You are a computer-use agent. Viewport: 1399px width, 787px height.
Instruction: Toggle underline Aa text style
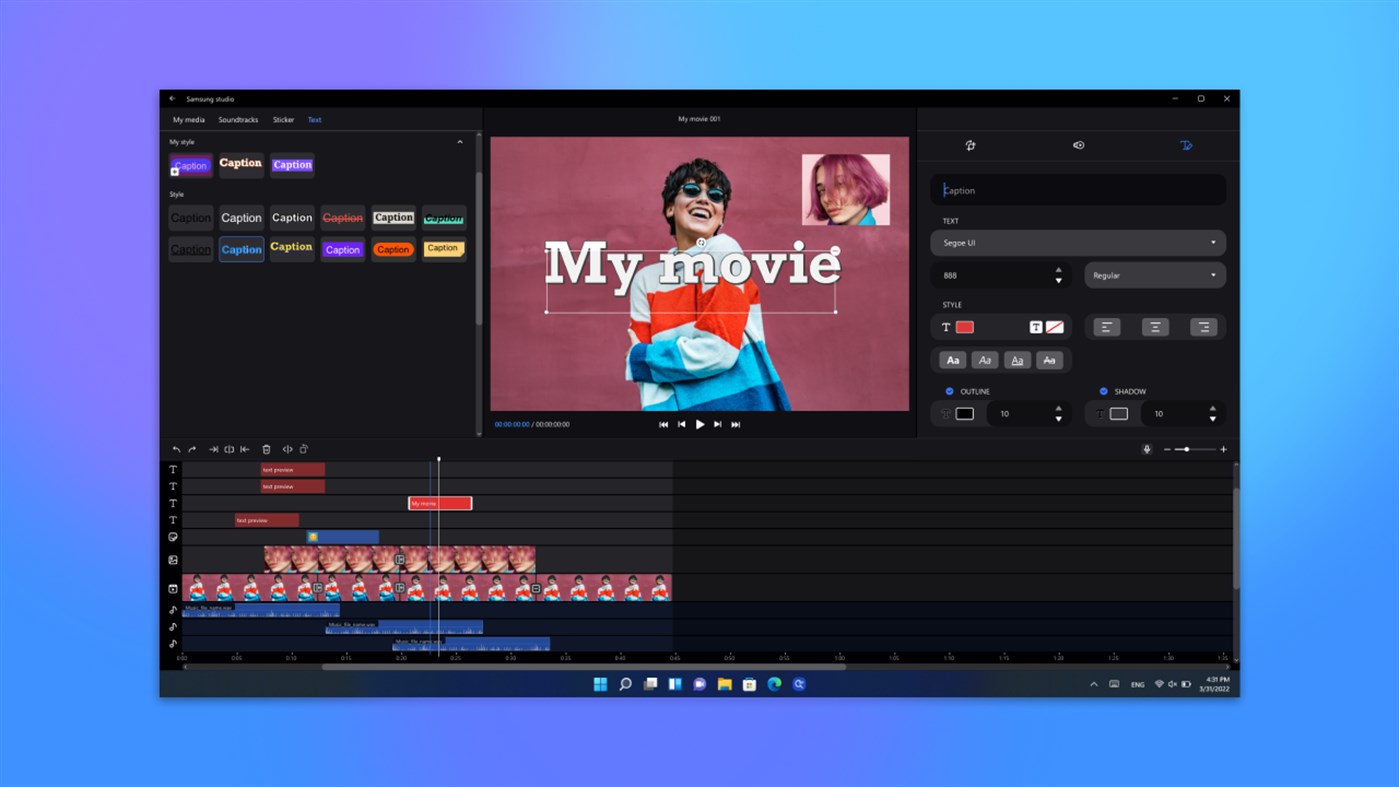click(1017, 360)
